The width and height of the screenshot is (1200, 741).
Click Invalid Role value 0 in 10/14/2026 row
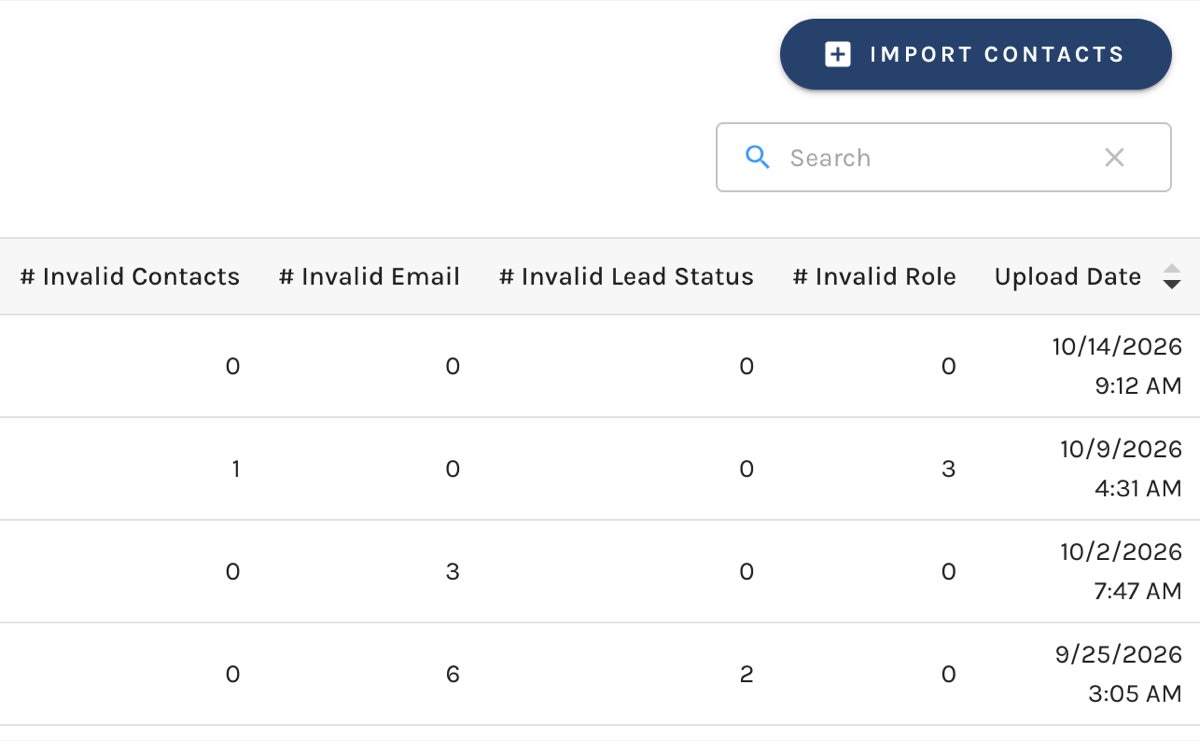tap(949, 366)
